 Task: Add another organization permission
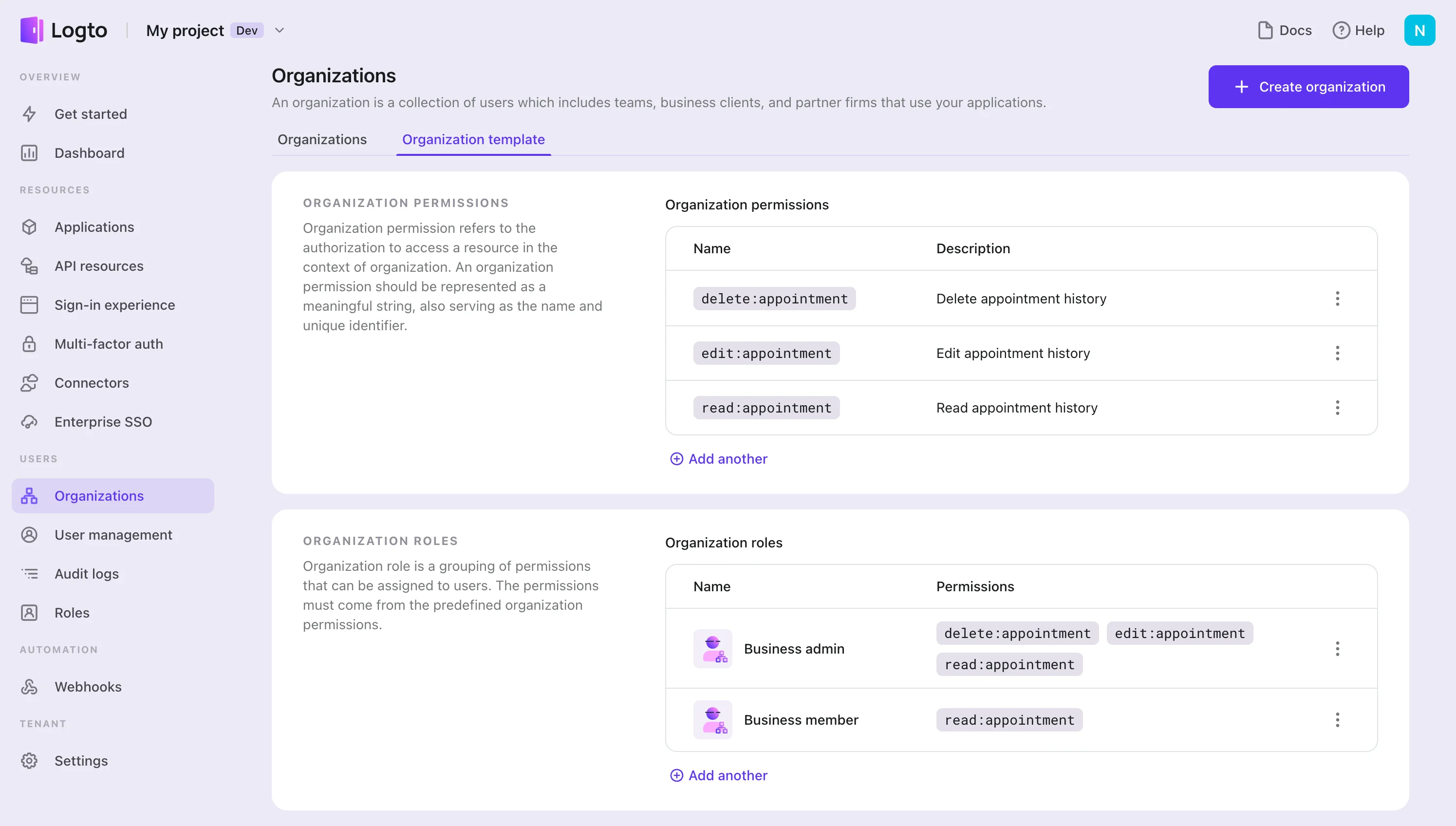tap(719, 458)
